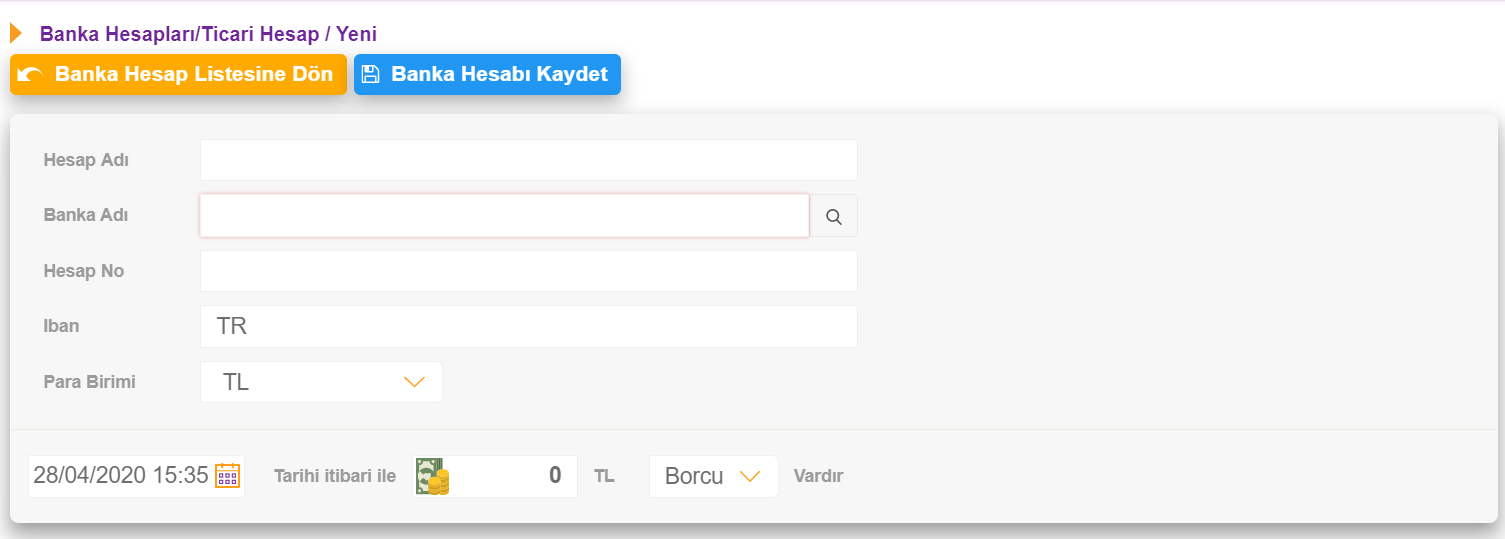This screenshot has height=539, width=1505.
Task: Select the Hesap No field
Action: pos(529,271)
